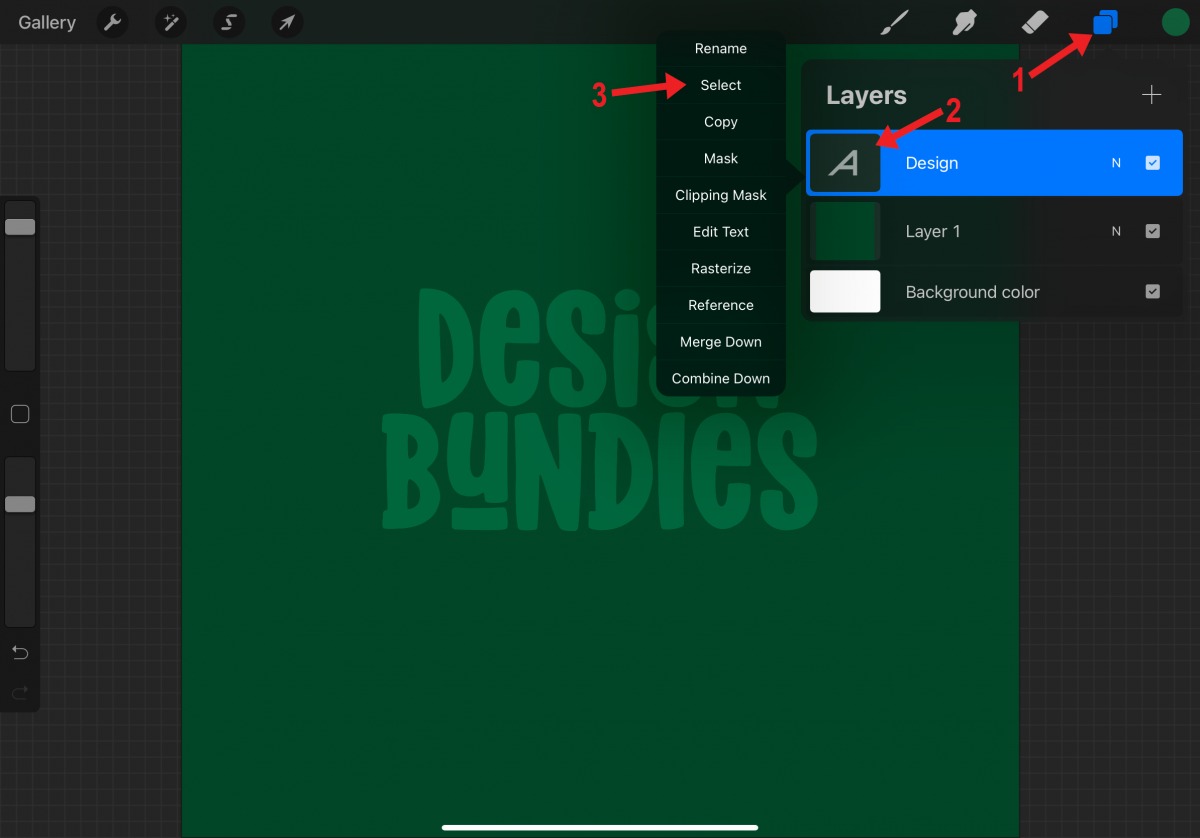Select the Adjustments magic wand tool
Image resolution: width=1200 pixels, height=838 pixels.
coord(170,22)
